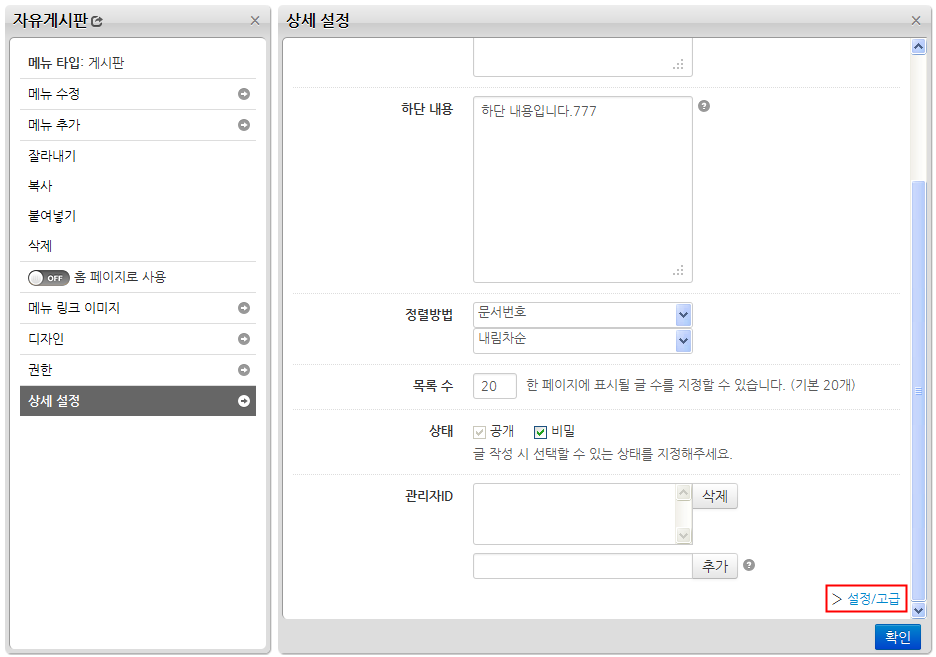Open the 내림차순 sort order dropdown
This screenshot has height=657, width=936.
tap(683, 341)
